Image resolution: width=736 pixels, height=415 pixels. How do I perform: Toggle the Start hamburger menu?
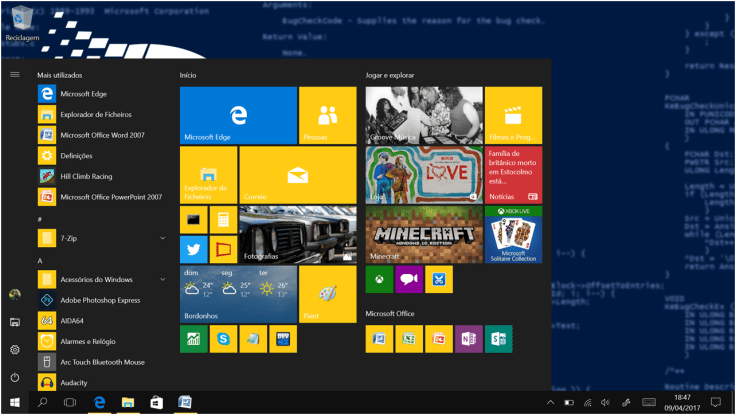pyautogui.click(x=15, y=74)
